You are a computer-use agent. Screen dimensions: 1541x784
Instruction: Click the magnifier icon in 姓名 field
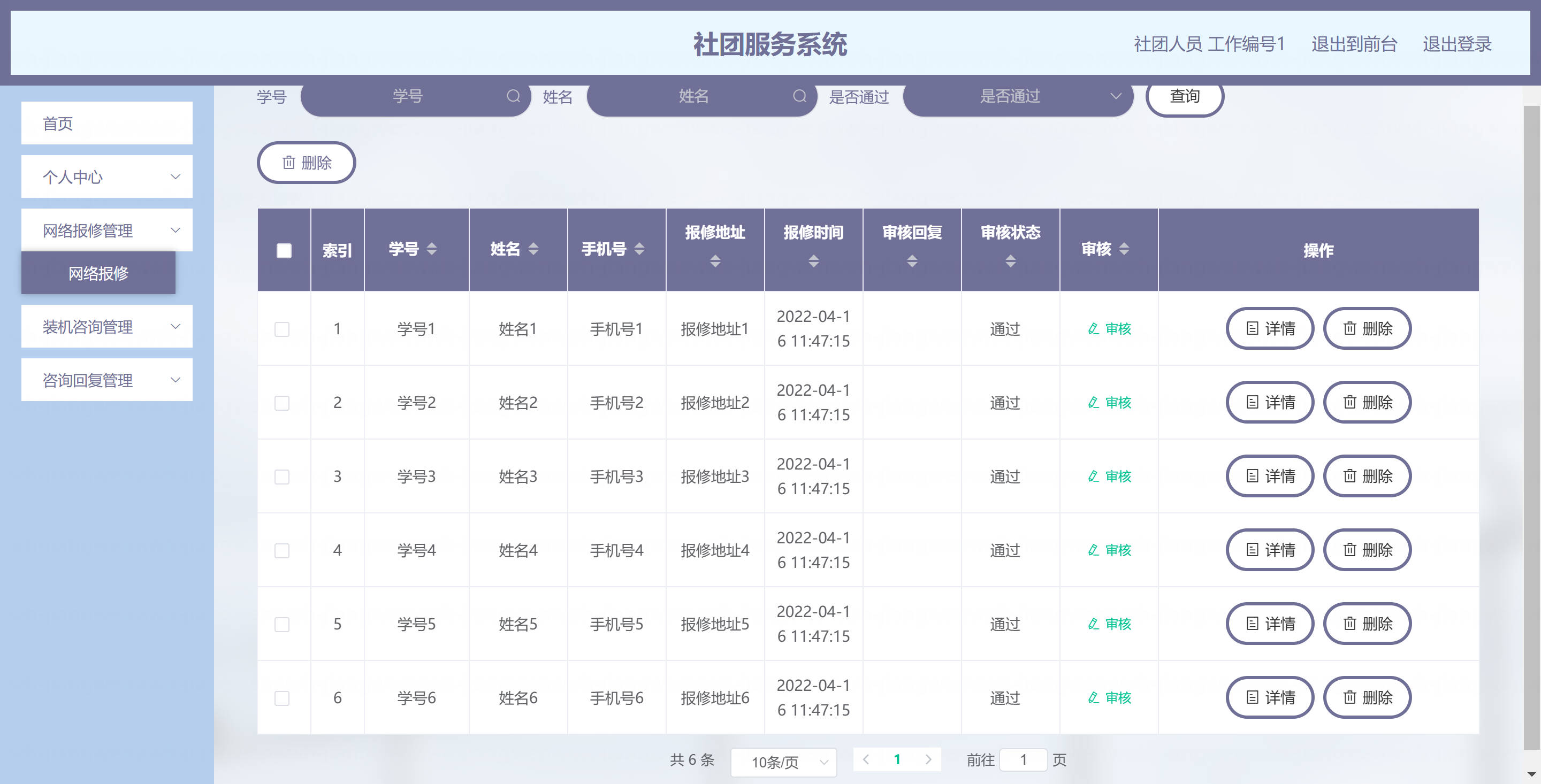click(800, 96)
